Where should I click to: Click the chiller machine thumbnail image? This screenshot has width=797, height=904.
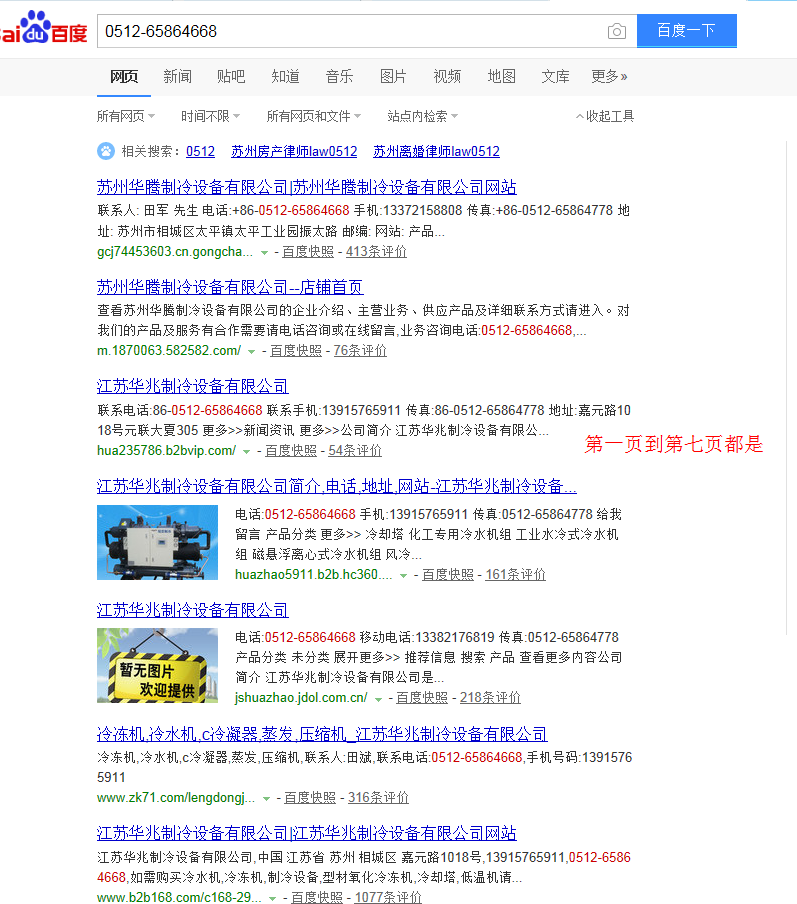tap(157, 543)
